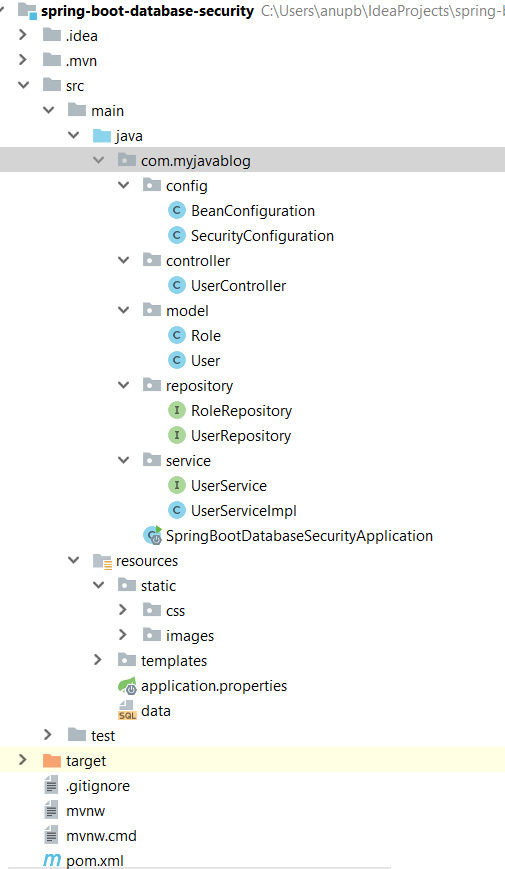The image size is (505, 869).
Task: Select the UserServiceImpl class
Action: pos(244,511)
